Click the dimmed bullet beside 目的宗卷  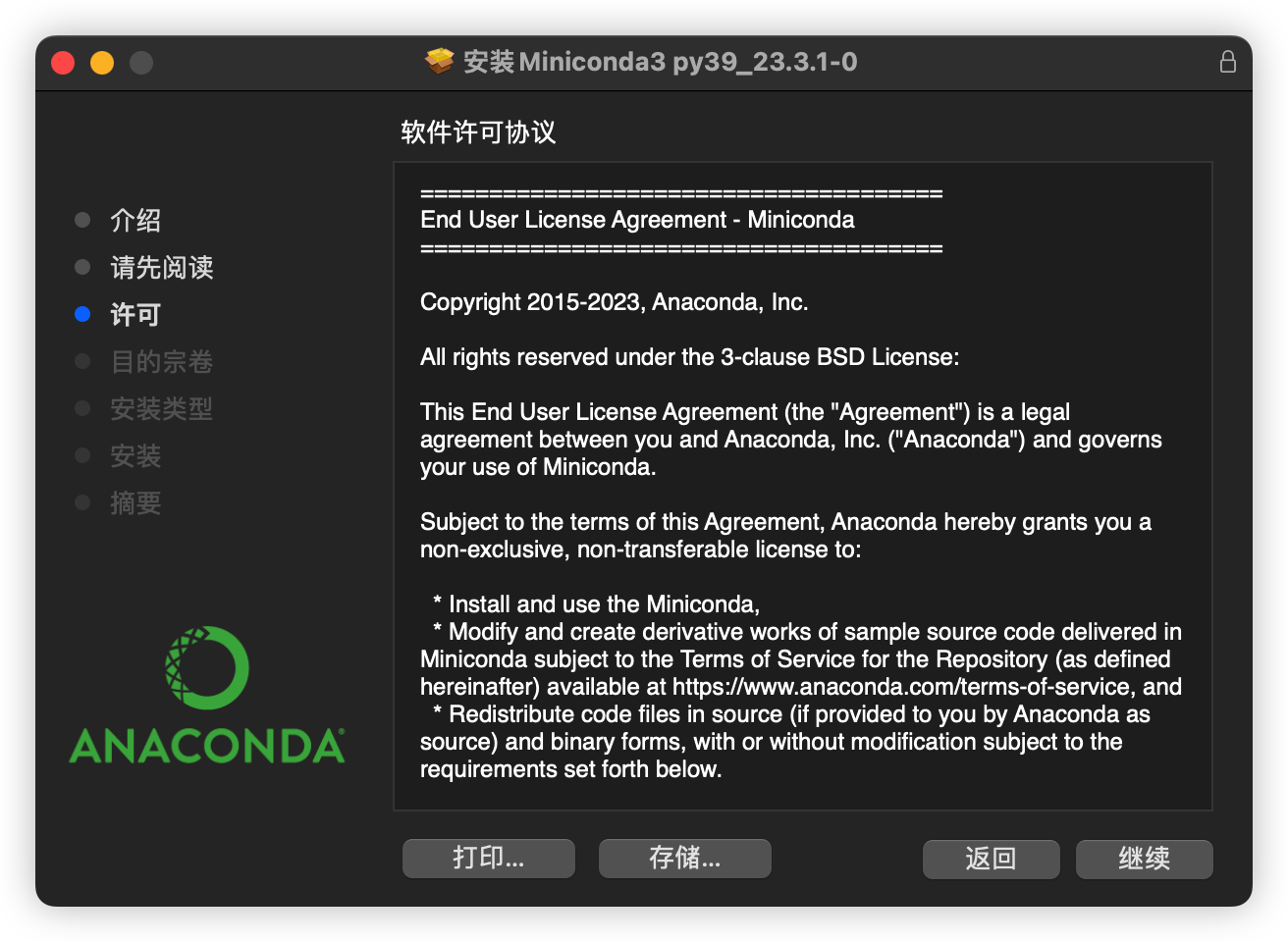click(x=82, y=361)
